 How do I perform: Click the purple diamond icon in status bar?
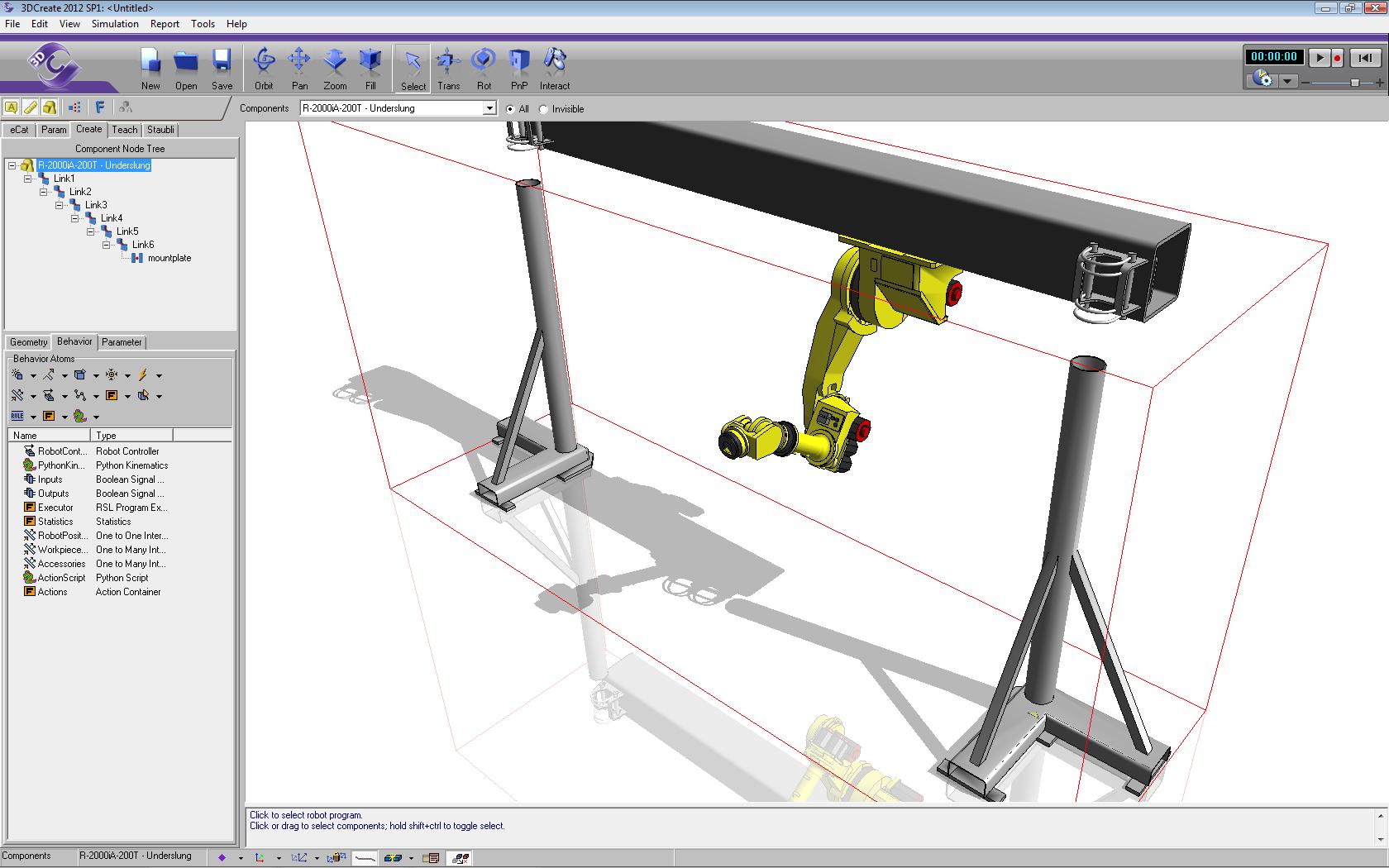(222, 857)
